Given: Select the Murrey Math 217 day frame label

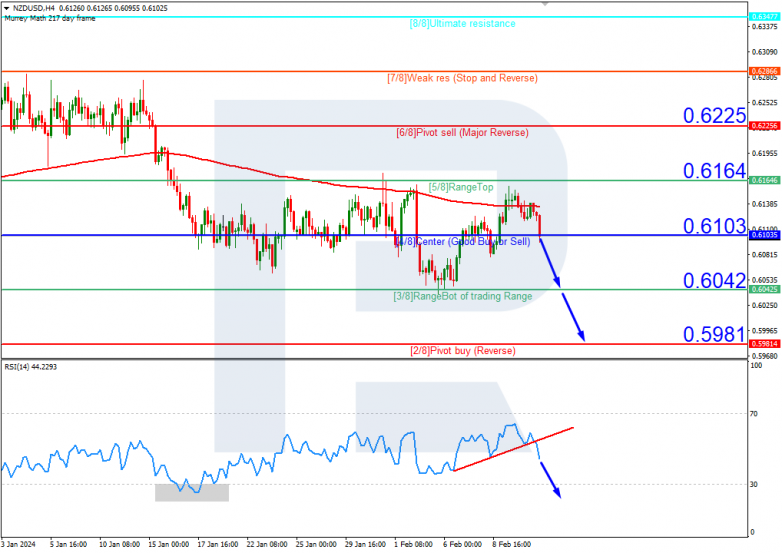Looking at the screenshot, I should [x=50, y=18].
